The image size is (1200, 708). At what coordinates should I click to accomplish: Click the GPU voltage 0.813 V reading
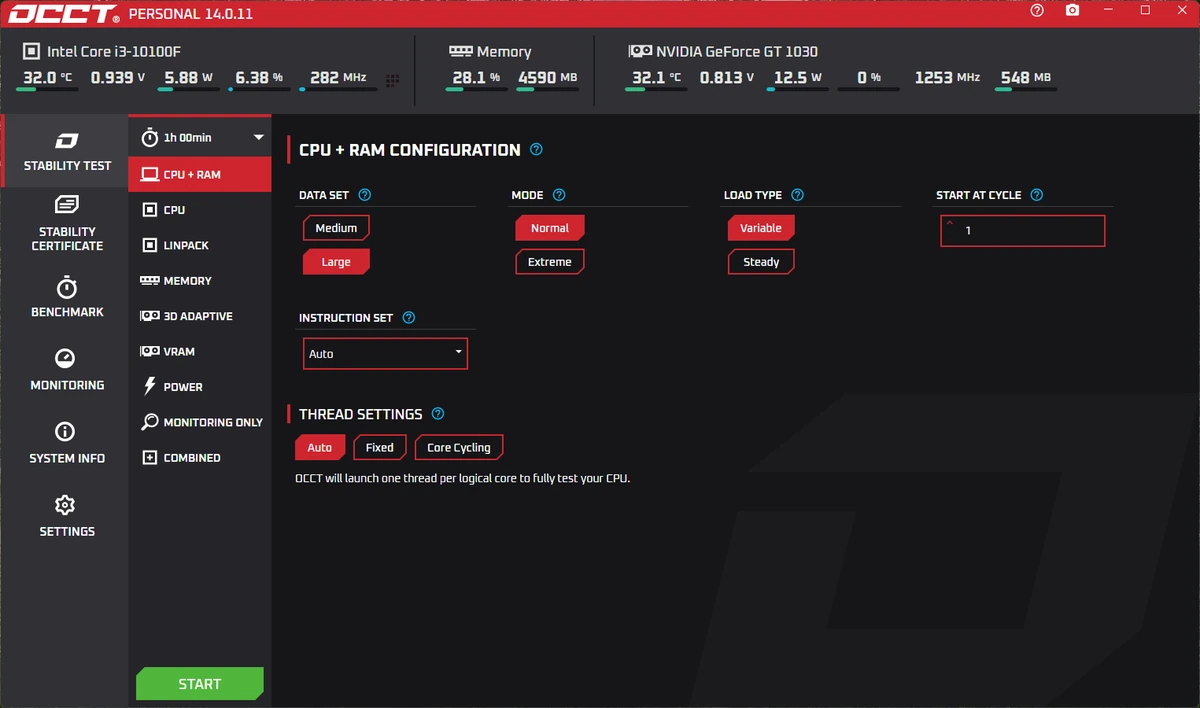click(x=727, y=77)
